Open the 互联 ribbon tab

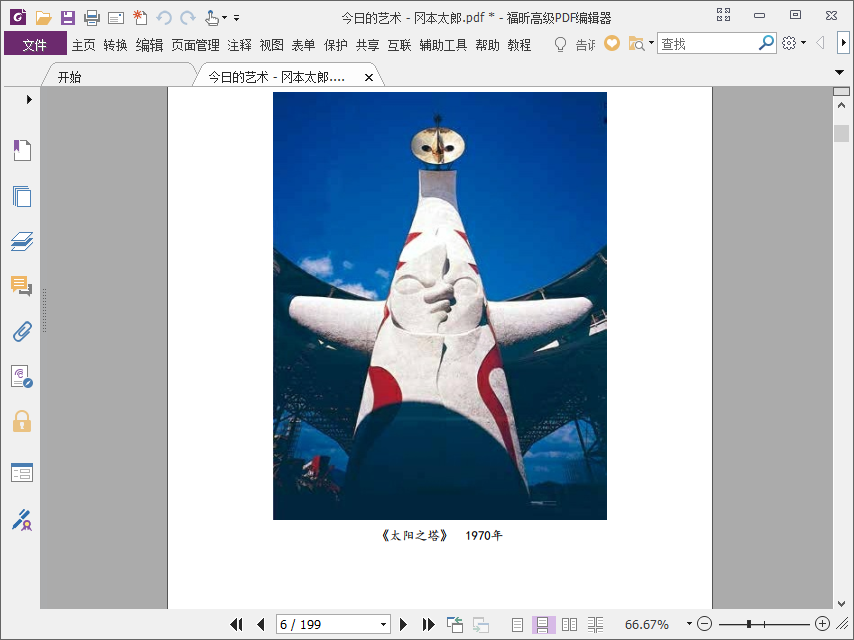click(x=399, y=45)
